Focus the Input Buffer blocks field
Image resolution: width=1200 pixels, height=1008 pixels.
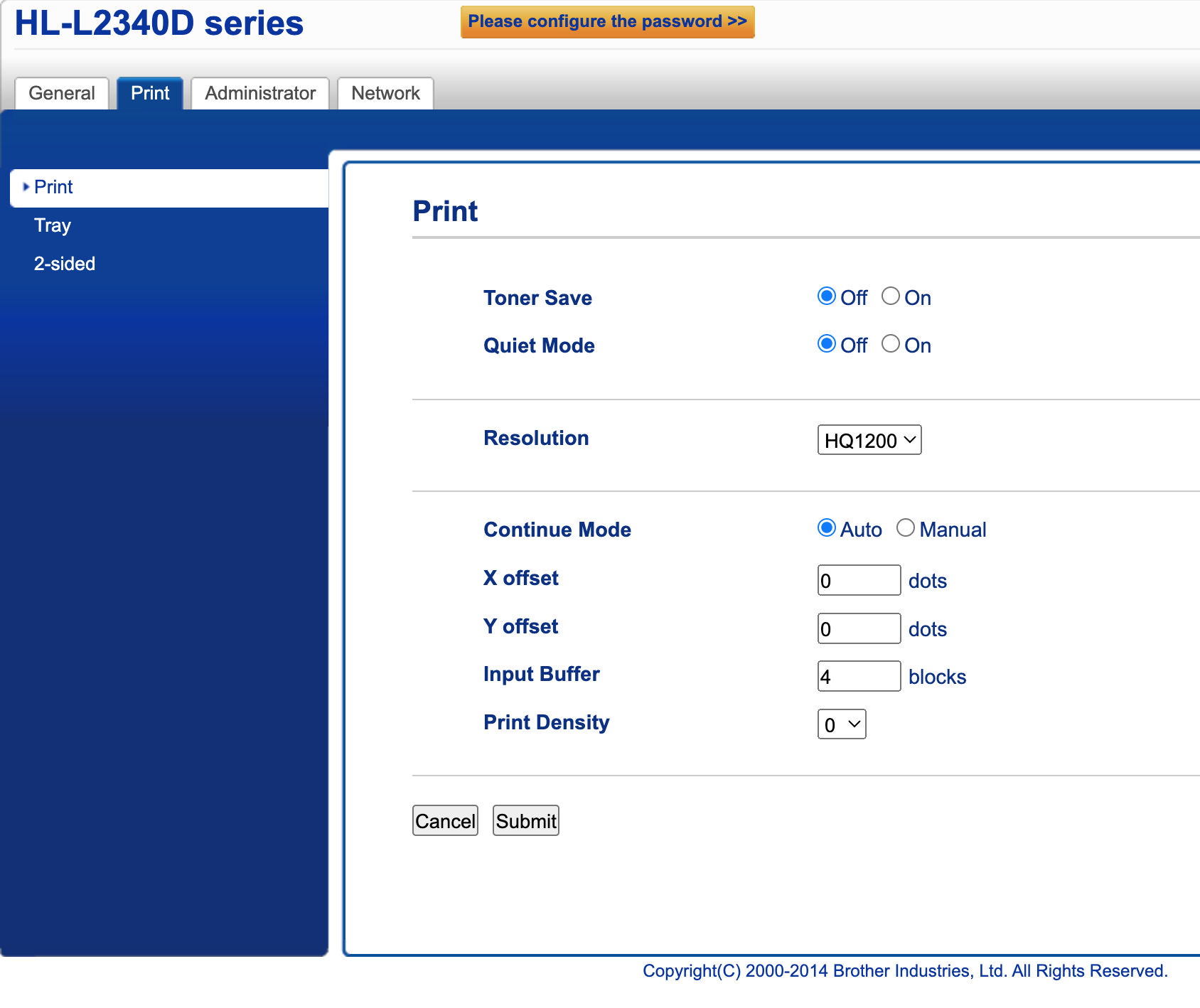[859, 676]
